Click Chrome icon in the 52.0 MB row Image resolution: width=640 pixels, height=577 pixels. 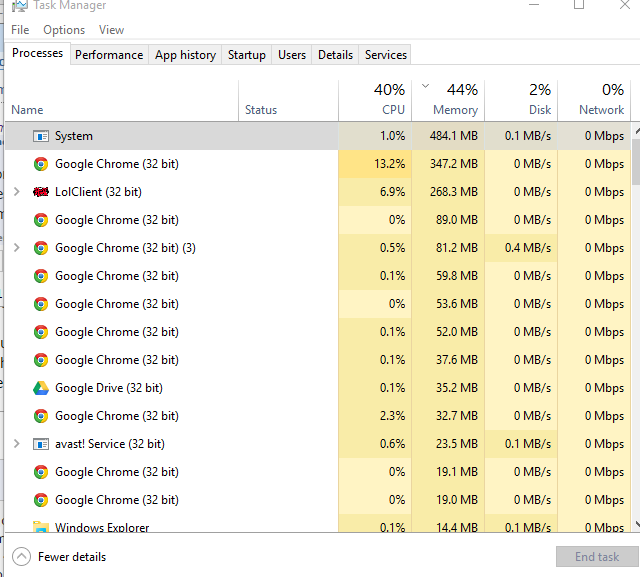pyautogui.click(x=41, y=332)
